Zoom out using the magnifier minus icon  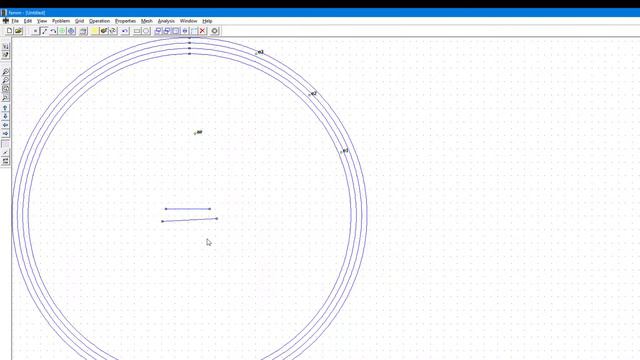pyautogui.click(x=5, y=81)
